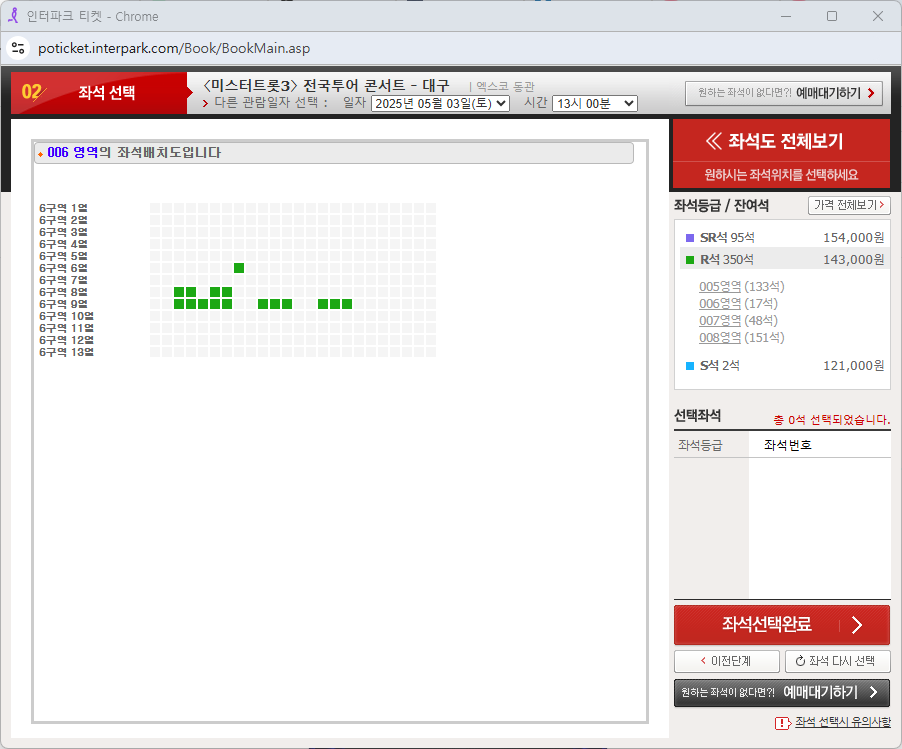Click the 143,000원 price text
902x749 pixels.
coord(854,259)
